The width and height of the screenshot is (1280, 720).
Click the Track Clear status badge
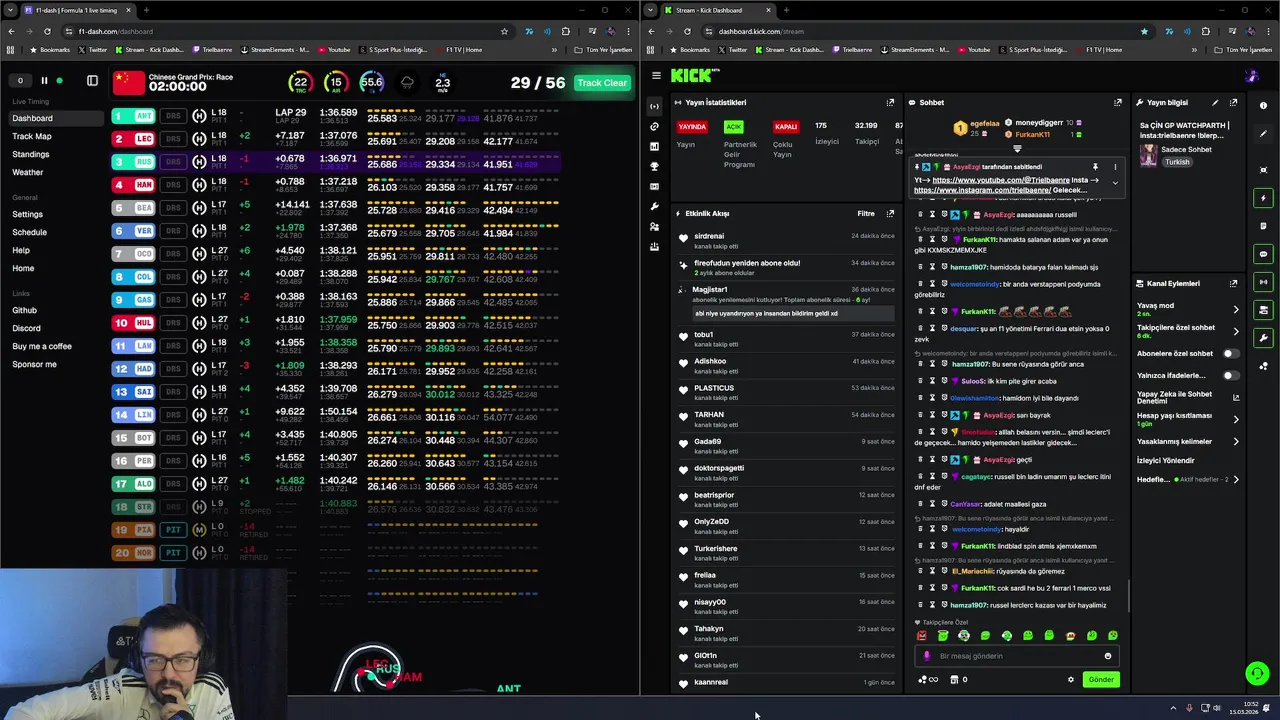602,83
